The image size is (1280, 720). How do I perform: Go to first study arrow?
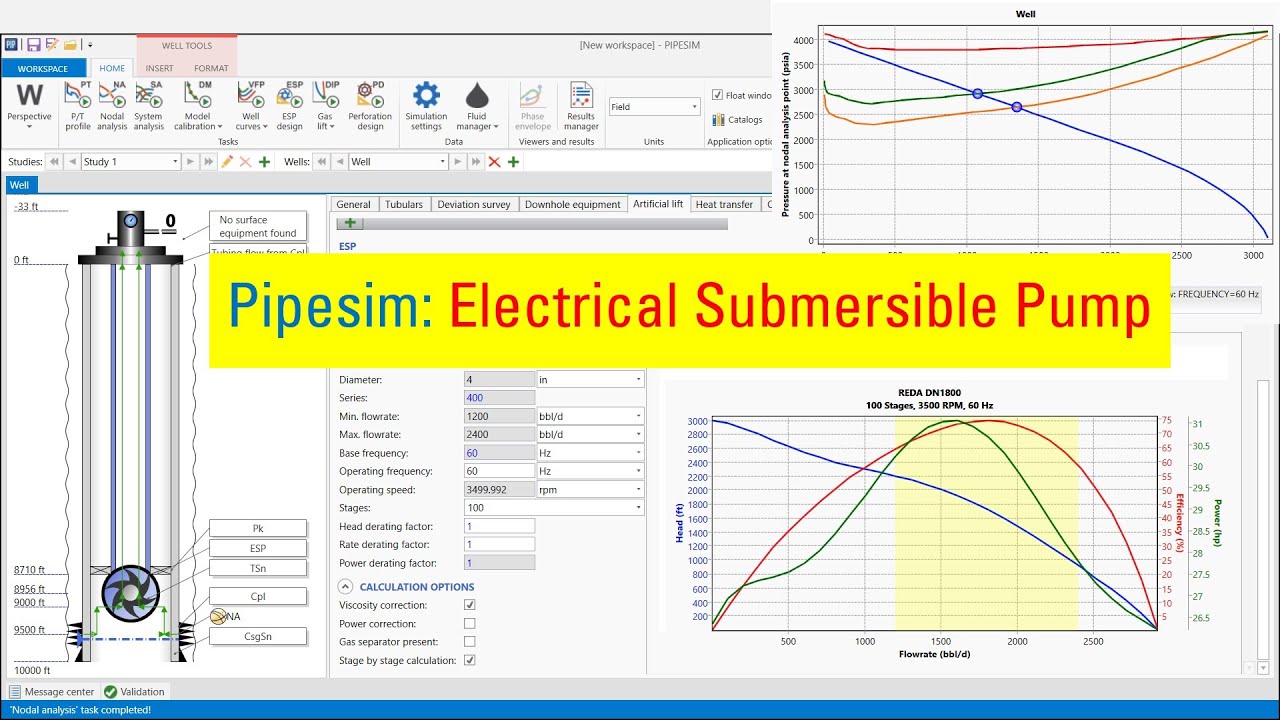(54, 162)
